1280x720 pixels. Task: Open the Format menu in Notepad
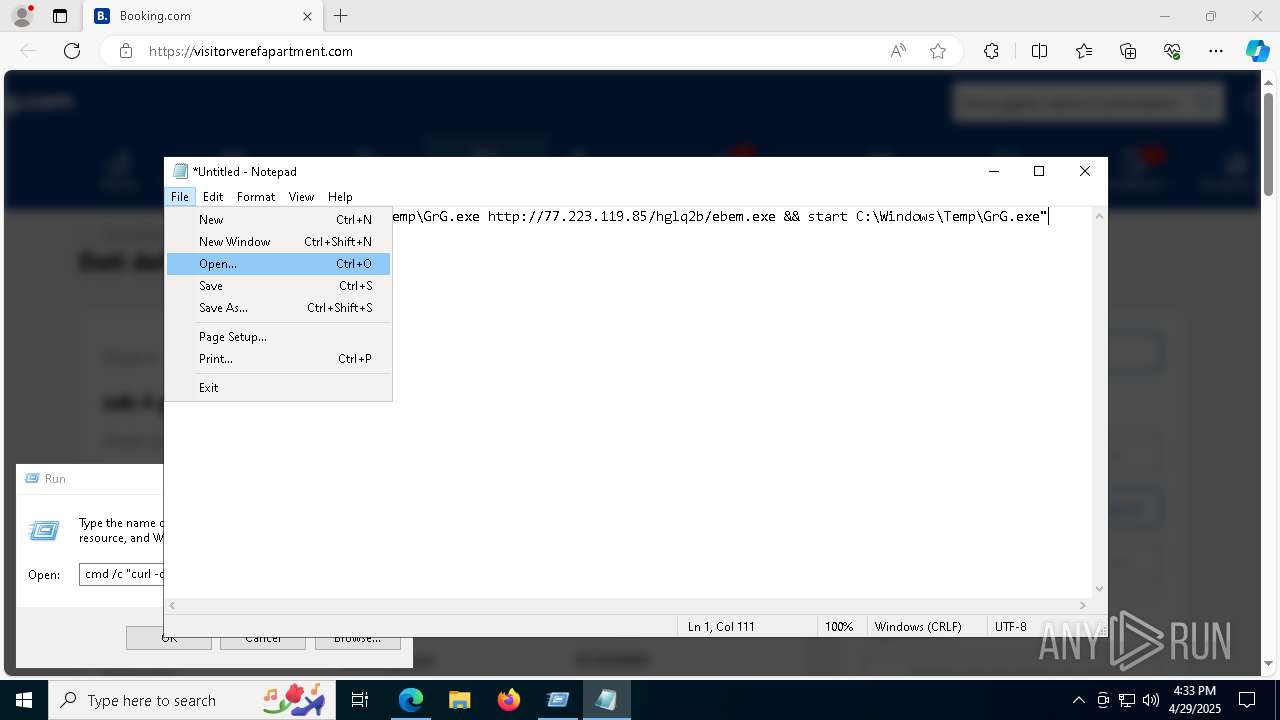tap(256, 197)
